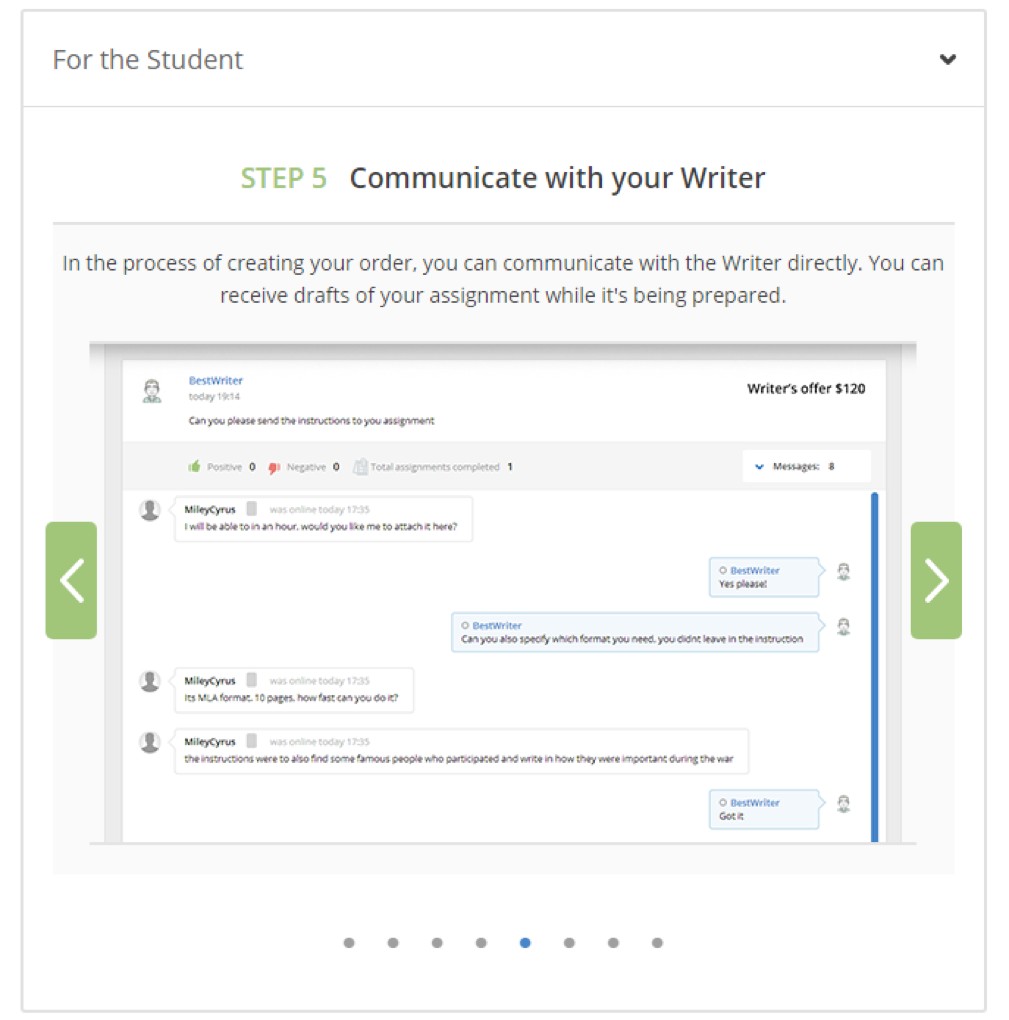
Task: Advance to next step with right arrow
Action: pyautogui.click(x=935, y=580)
